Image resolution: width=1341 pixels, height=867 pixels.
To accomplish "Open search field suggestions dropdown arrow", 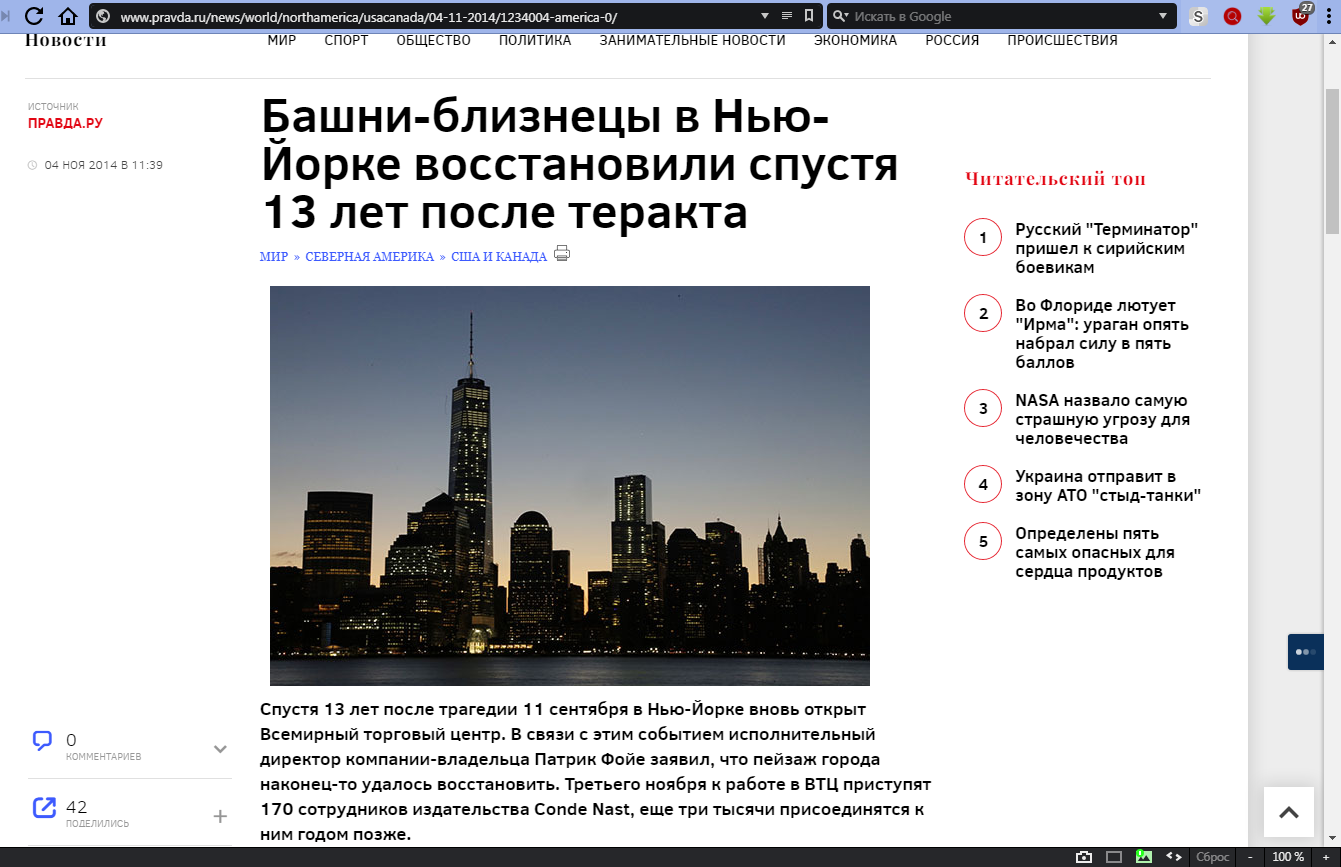I will (x=1163, y=16).
